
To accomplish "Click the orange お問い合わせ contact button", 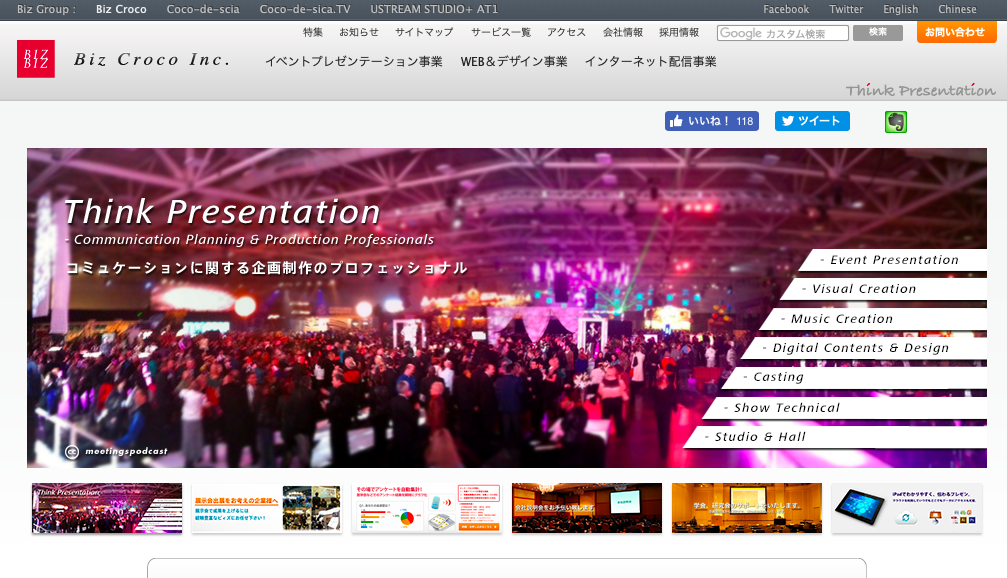I will coord(956,32).
